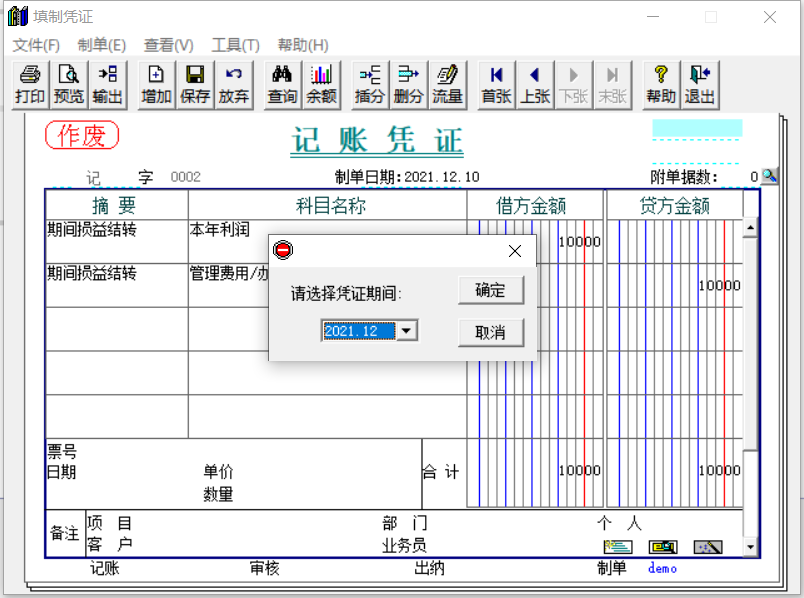Click the cyan color block at top right

[x=697, y=128]
